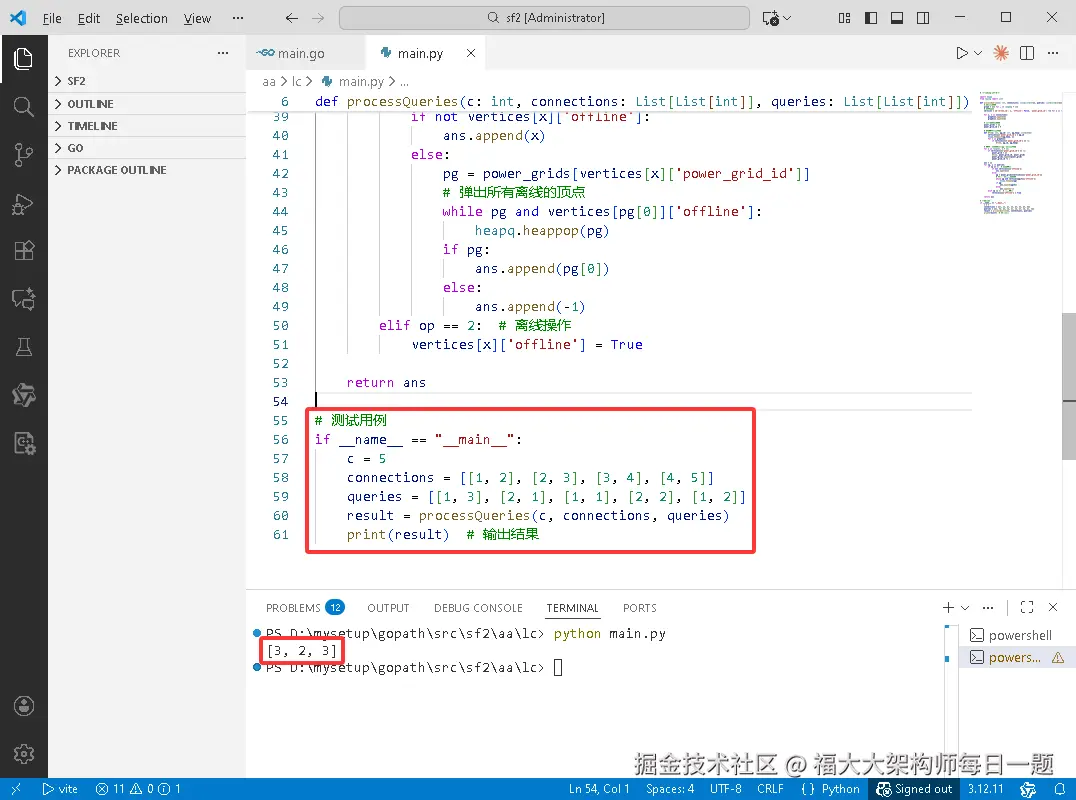The width and height of the screenshot is (1076, 800).
Task: Open the Accounts menu in activity bar
Action: pos(23,706)
